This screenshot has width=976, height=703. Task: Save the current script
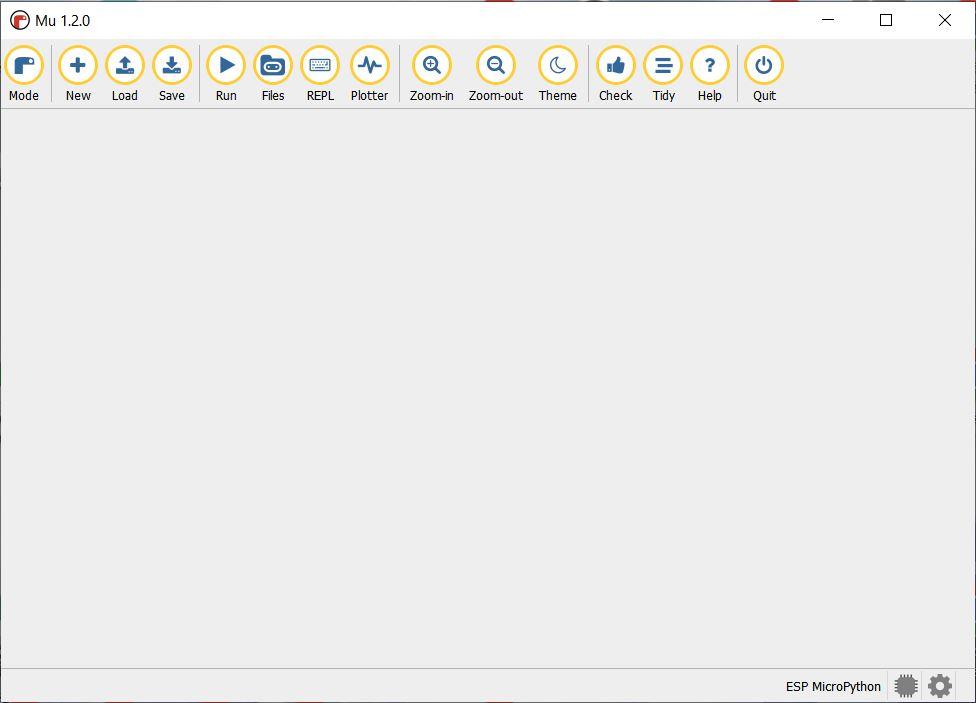pyautogui.click(x=172, y=73)
